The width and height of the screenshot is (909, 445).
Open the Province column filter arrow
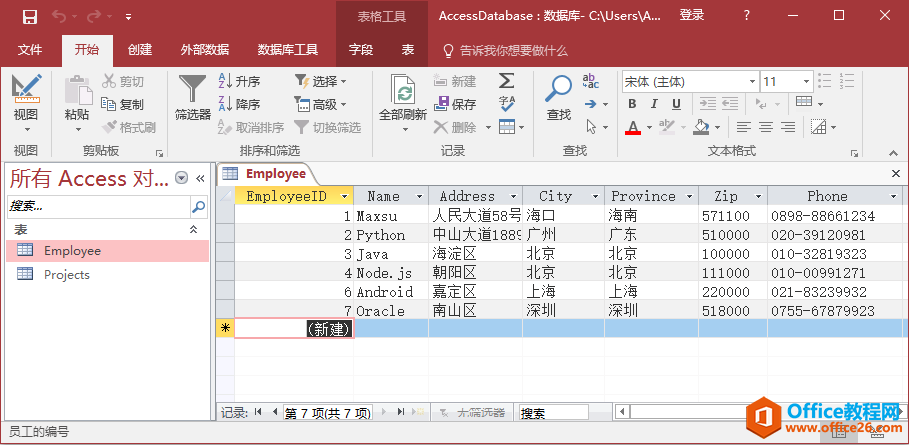tap(689, 196)
